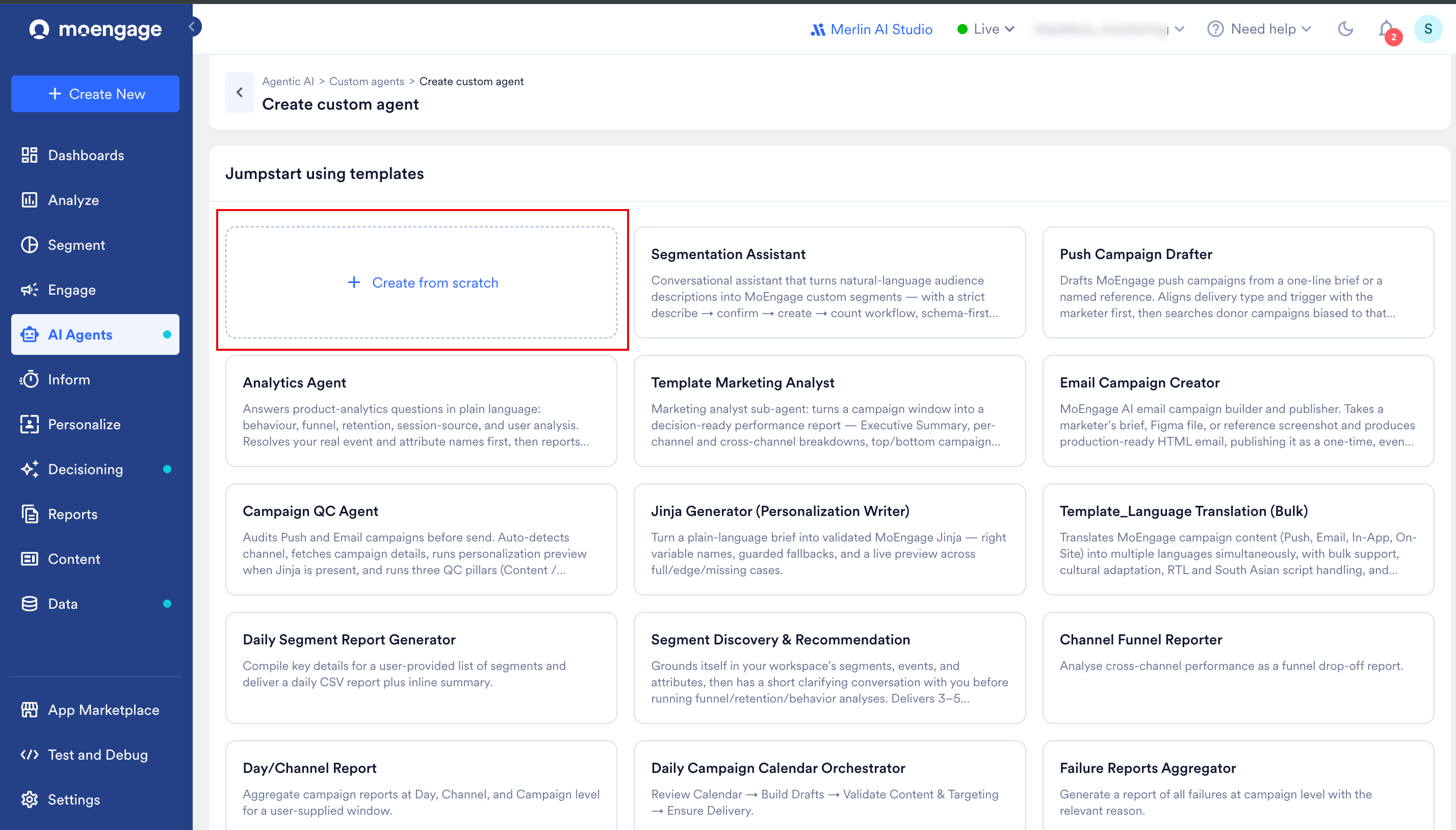The width and height of the screenshot is (1456, 830).
Task: Choose the Template Marketing Analyst card
Action: point(829,411)
